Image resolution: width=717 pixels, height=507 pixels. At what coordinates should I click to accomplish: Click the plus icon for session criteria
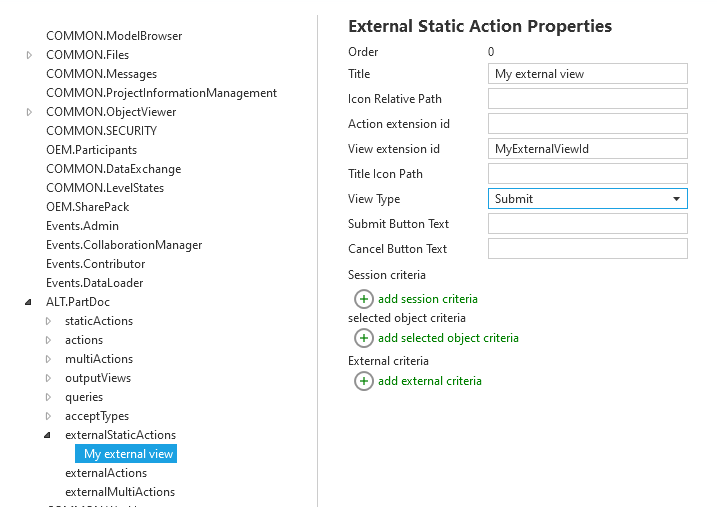pyautogui.click(x=364, y=299)
